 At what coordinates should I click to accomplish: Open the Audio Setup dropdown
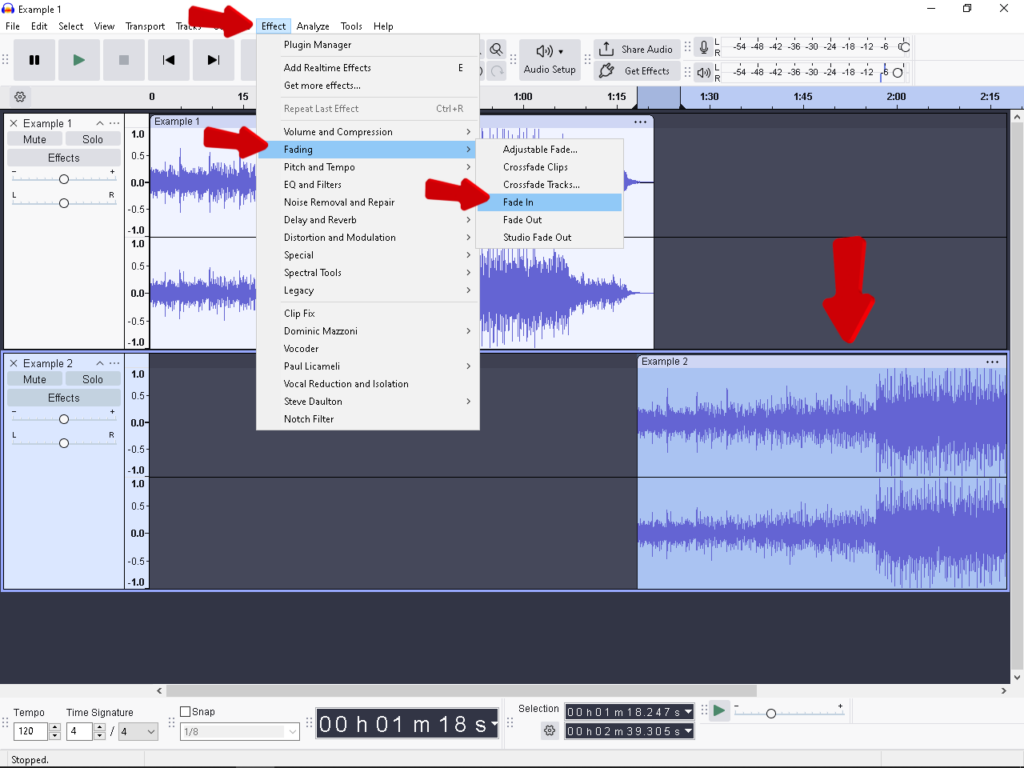tap(549, 59)
